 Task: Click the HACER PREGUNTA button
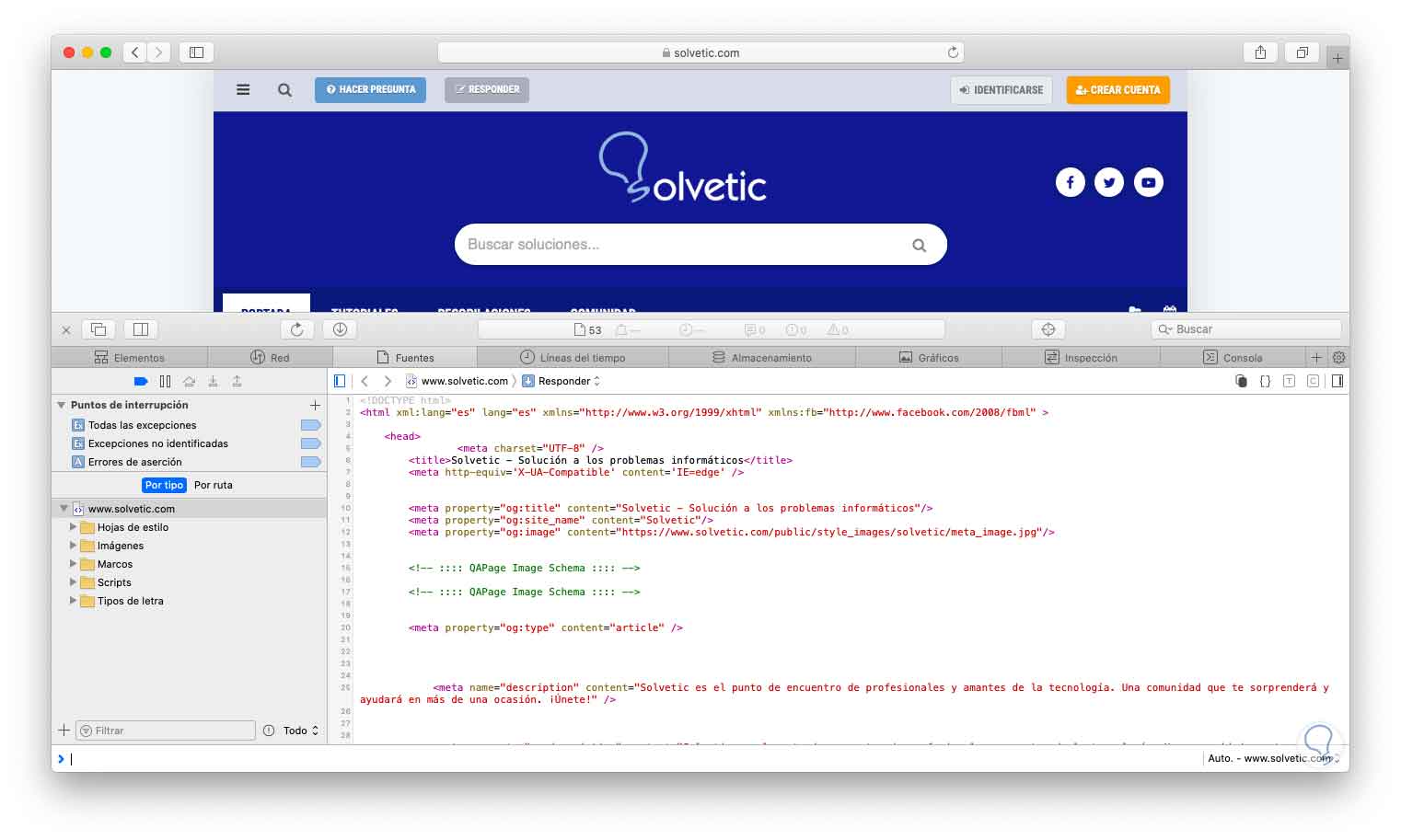click(x=370, y=90)
